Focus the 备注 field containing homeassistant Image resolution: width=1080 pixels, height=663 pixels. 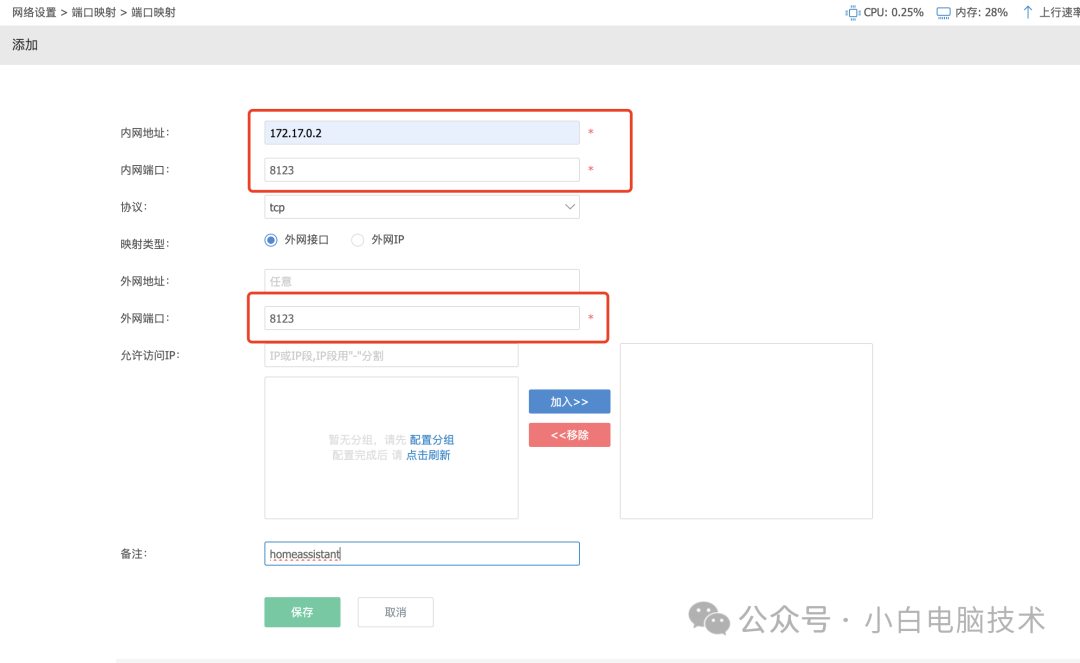(422, 554)
